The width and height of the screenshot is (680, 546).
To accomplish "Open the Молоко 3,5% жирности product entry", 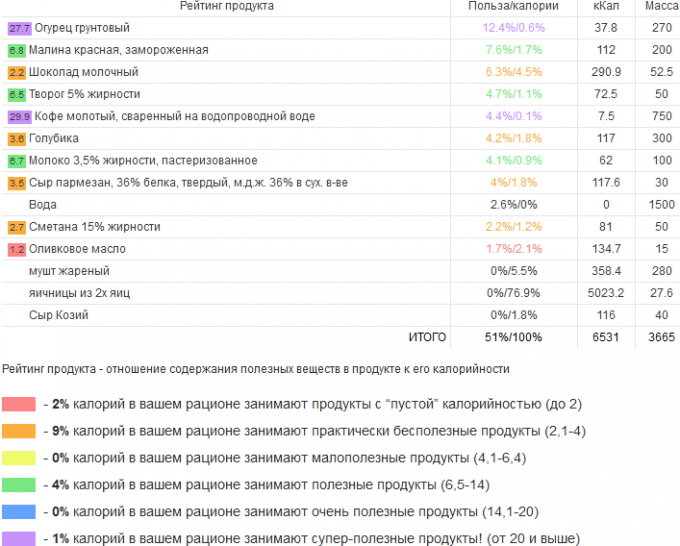I will [143, 161].
